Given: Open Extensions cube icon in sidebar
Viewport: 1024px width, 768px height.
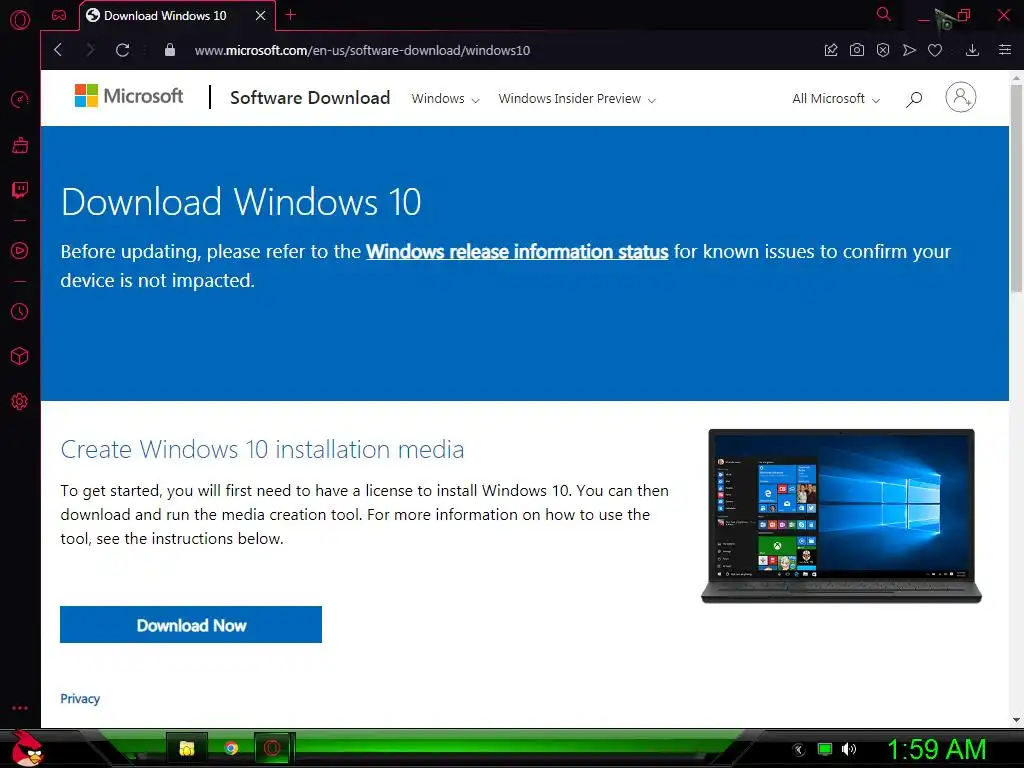Looking at the screenshot, I should coord(20,356).
